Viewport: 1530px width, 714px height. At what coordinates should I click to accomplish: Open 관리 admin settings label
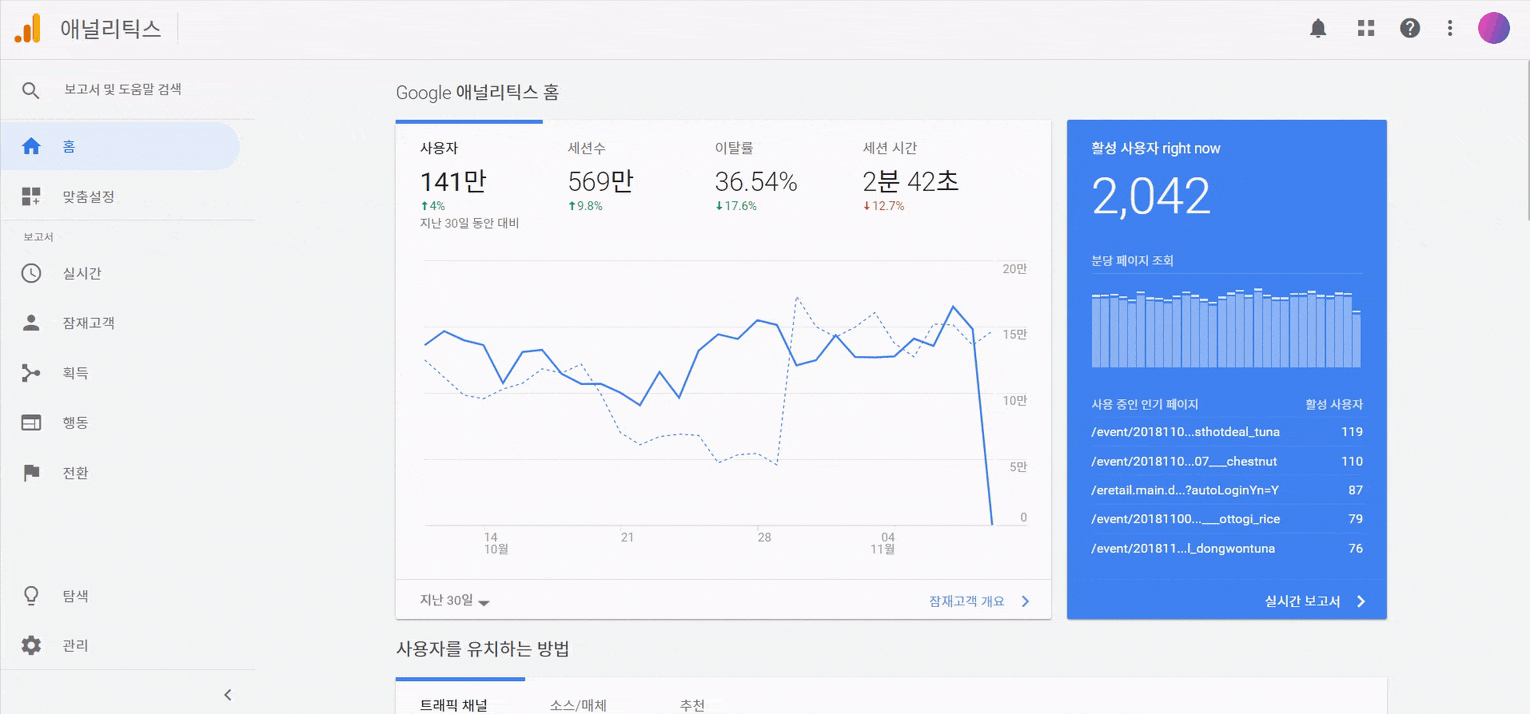click(x=76, y=646)
